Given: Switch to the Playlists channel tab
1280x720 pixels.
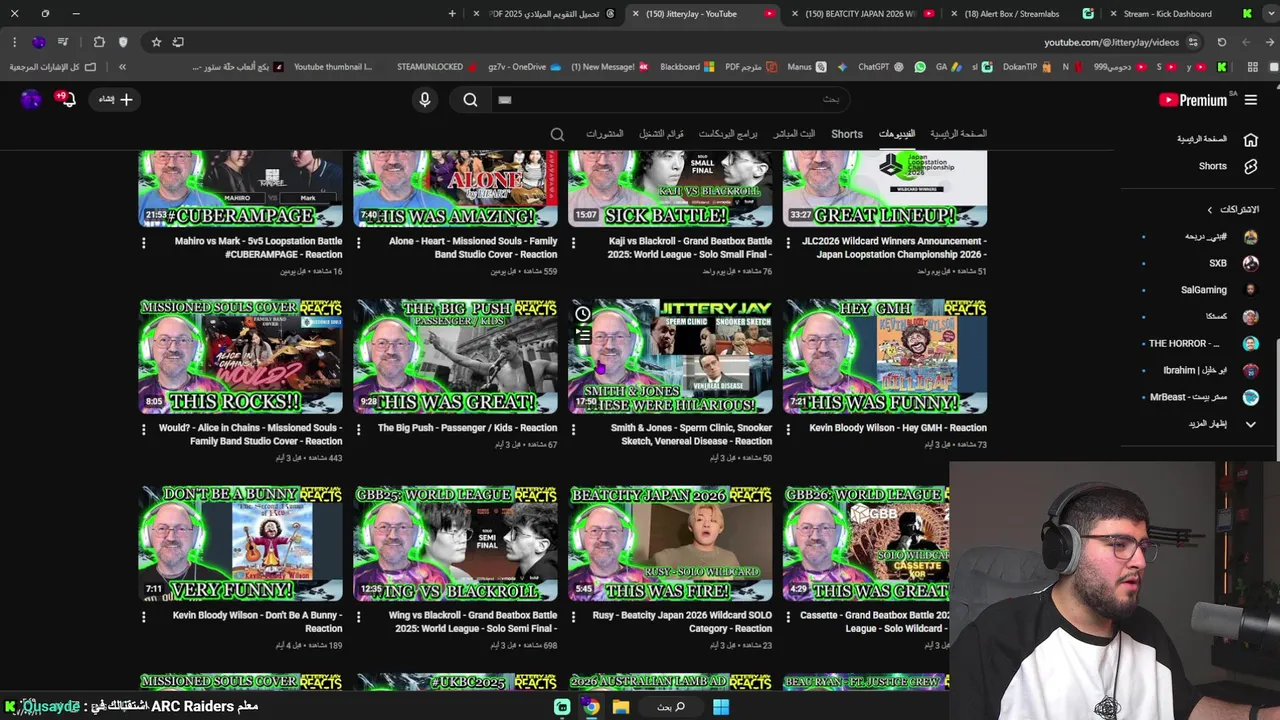Looking at the screenshot, I should point(661,134).
